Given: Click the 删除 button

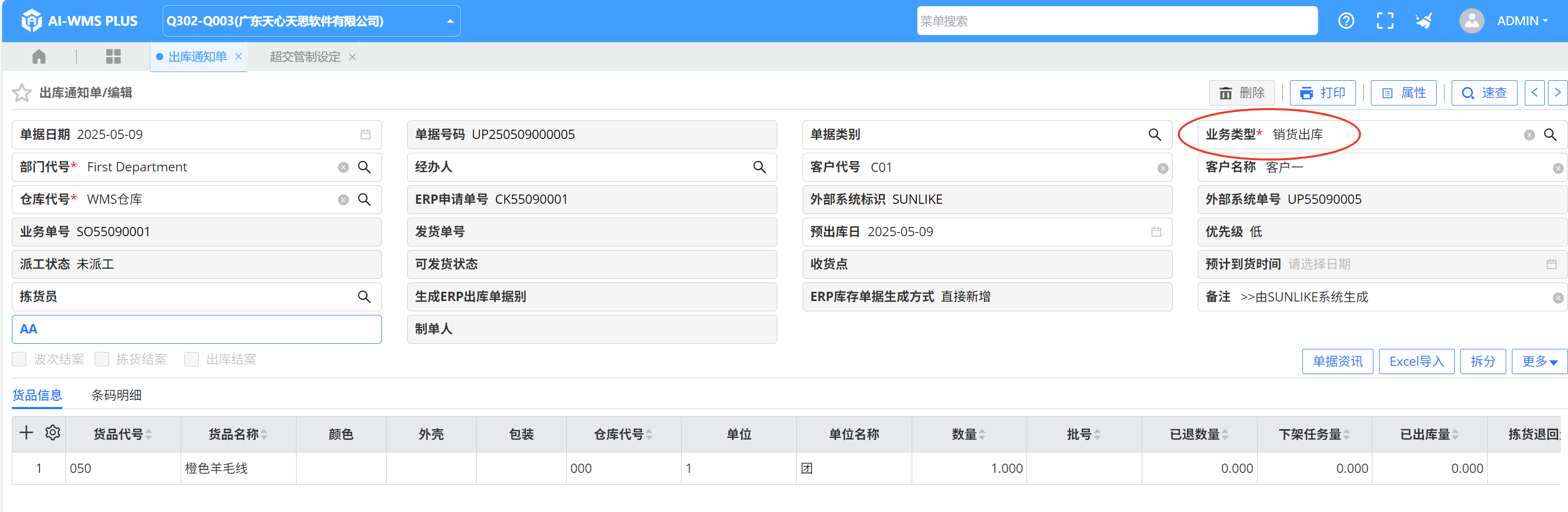Looking at the screenshot, I should pyautogui.click(x=1242, y=93).
